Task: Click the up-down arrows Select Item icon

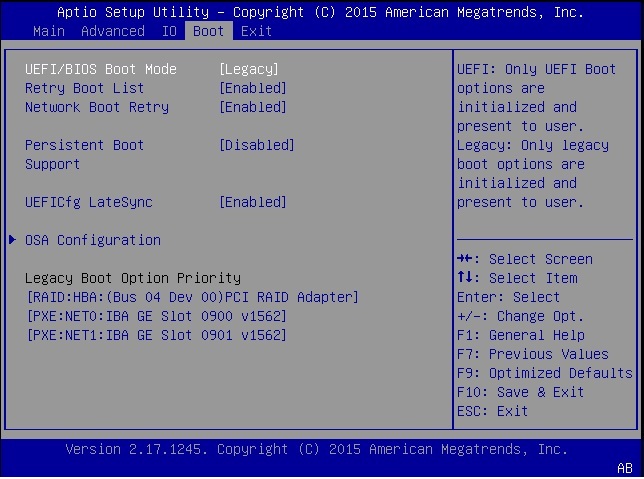Action: coord(465,277)
